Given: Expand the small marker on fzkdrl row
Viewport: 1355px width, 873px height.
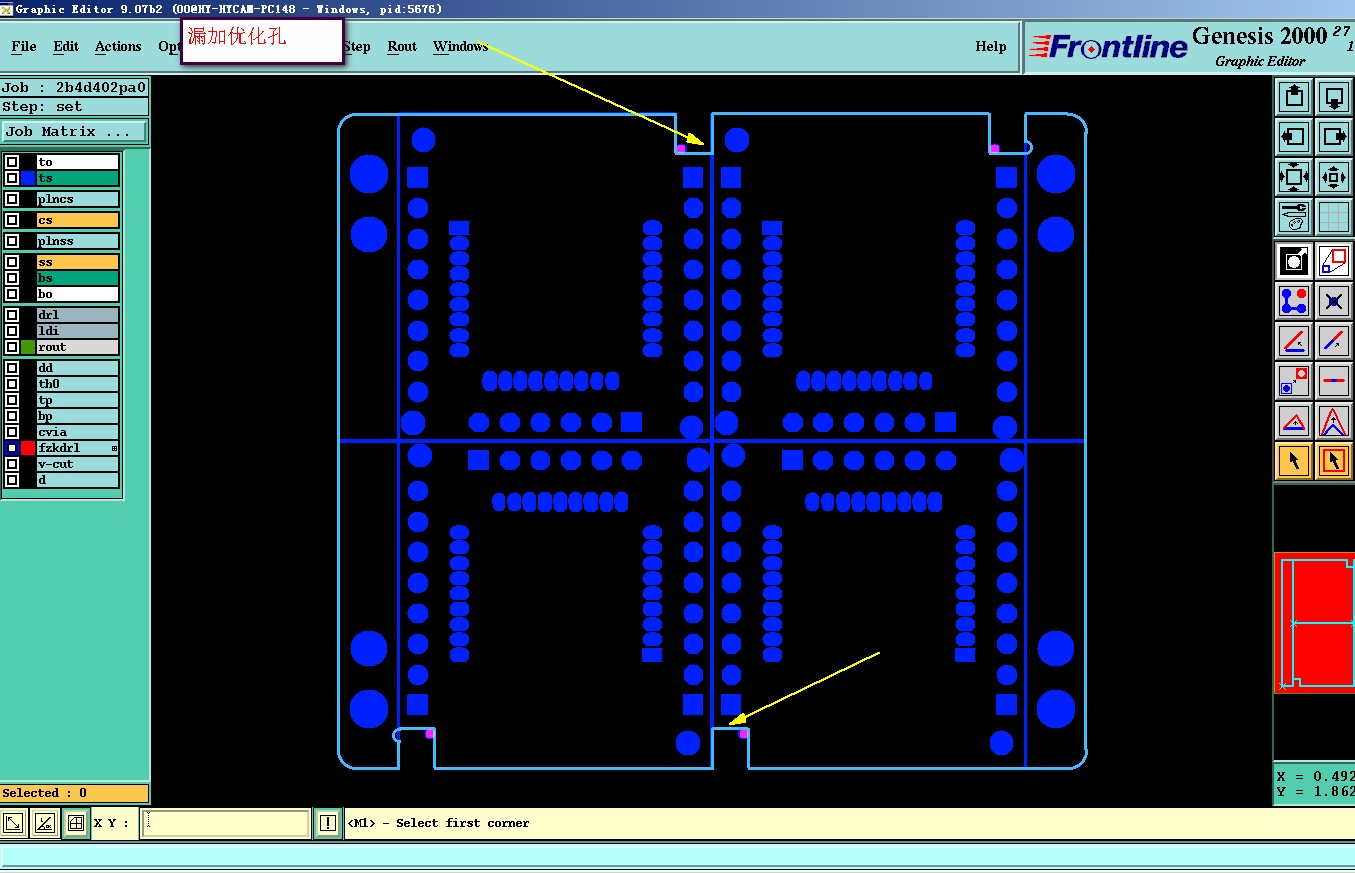Looking at the screenshot, I should coord(114,448).
